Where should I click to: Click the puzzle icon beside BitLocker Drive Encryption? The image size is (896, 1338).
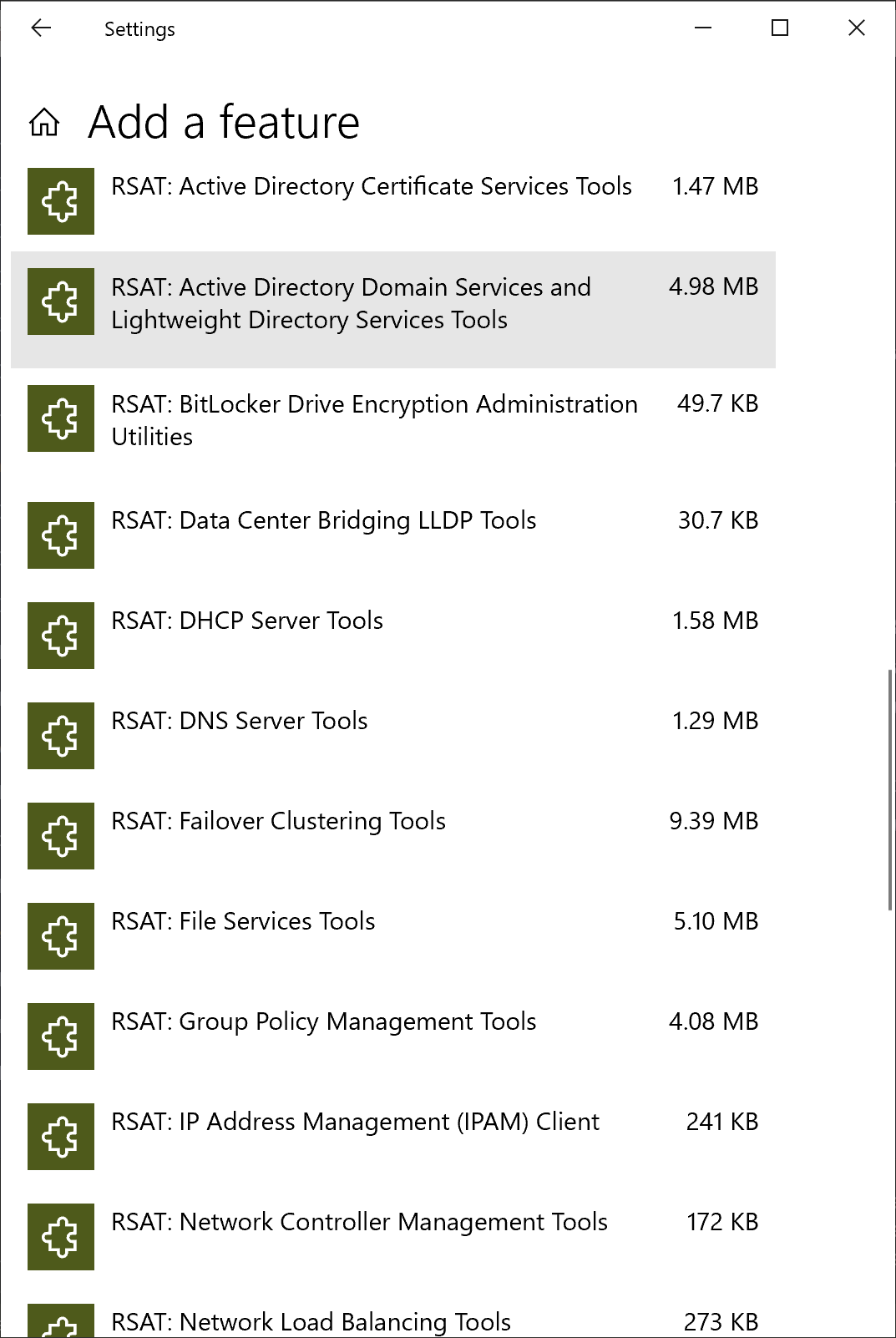[61, 418]
